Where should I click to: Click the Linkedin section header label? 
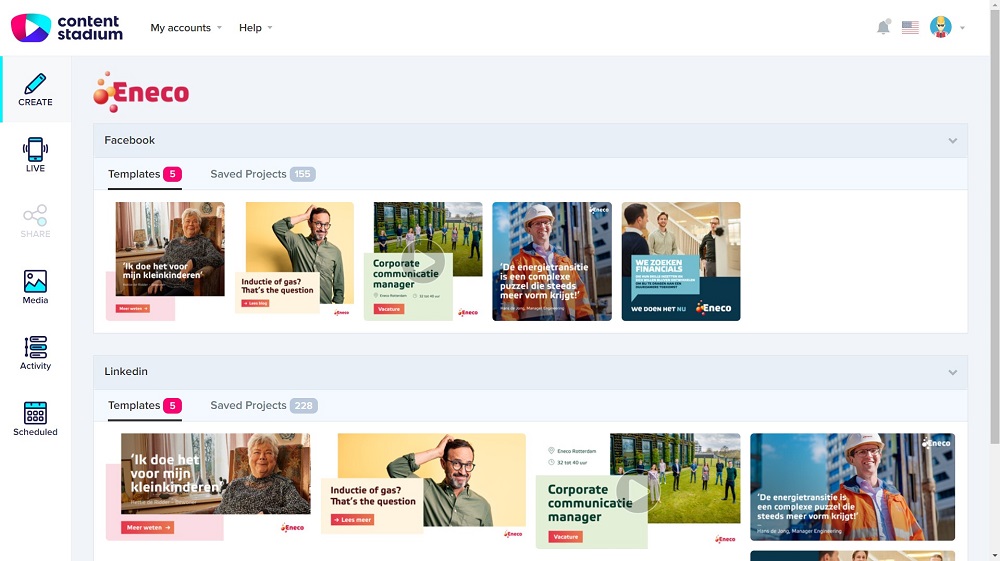(126, 372)
